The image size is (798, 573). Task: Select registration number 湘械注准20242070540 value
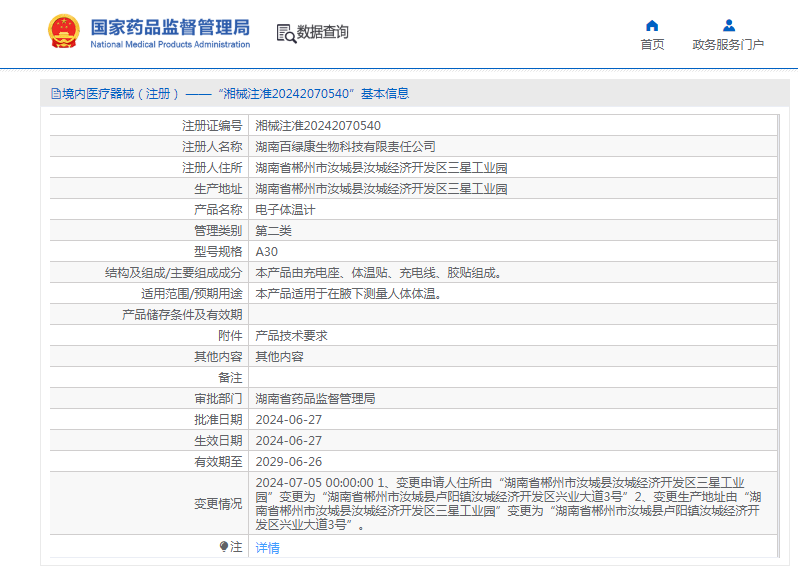click(318, 126)
